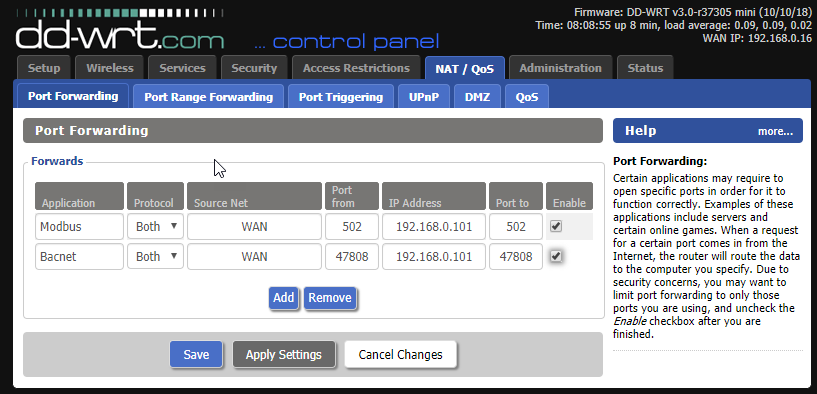Image resolution: width=817 pixels, height=394 pixels.
Task: Disable the Modbus forward checkbox
Action: (556, 226)
